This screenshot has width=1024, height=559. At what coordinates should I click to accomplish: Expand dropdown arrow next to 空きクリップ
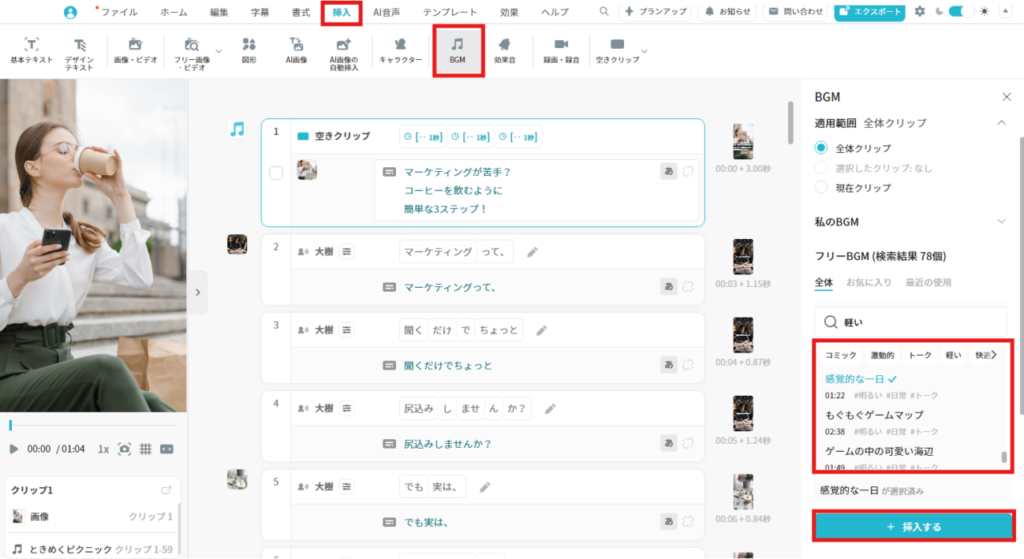coord(645,51)
